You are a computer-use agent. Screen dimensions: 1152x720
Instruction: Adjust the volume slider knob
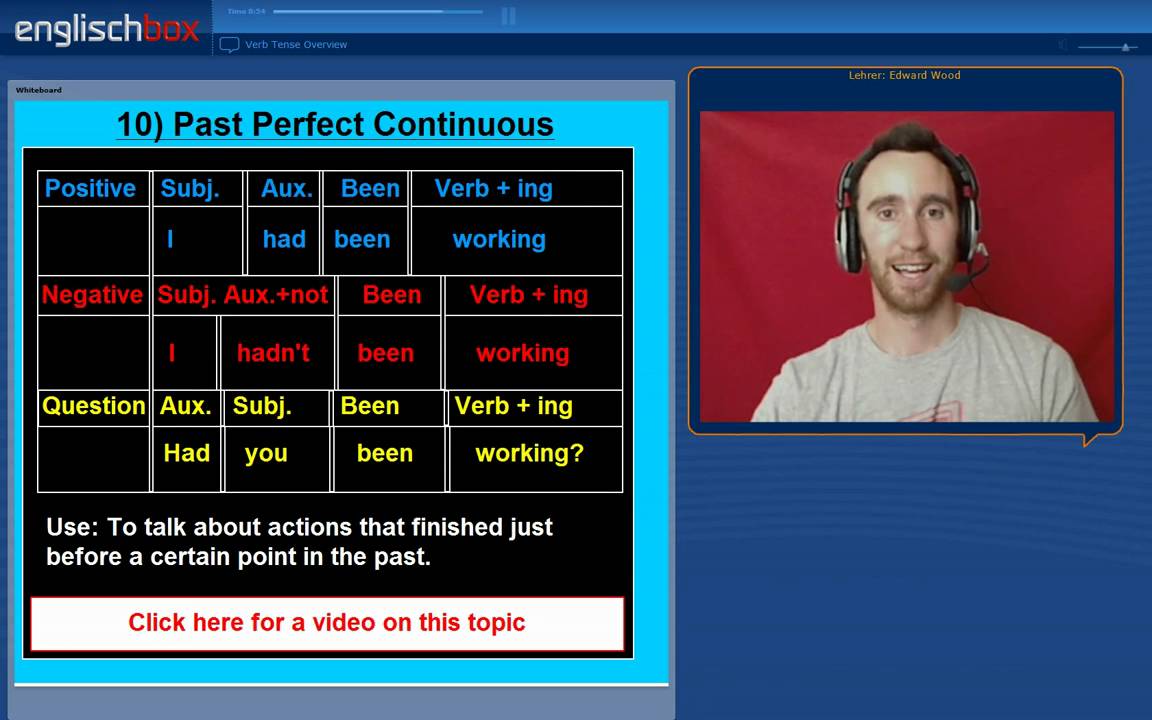coord(1124,47)
